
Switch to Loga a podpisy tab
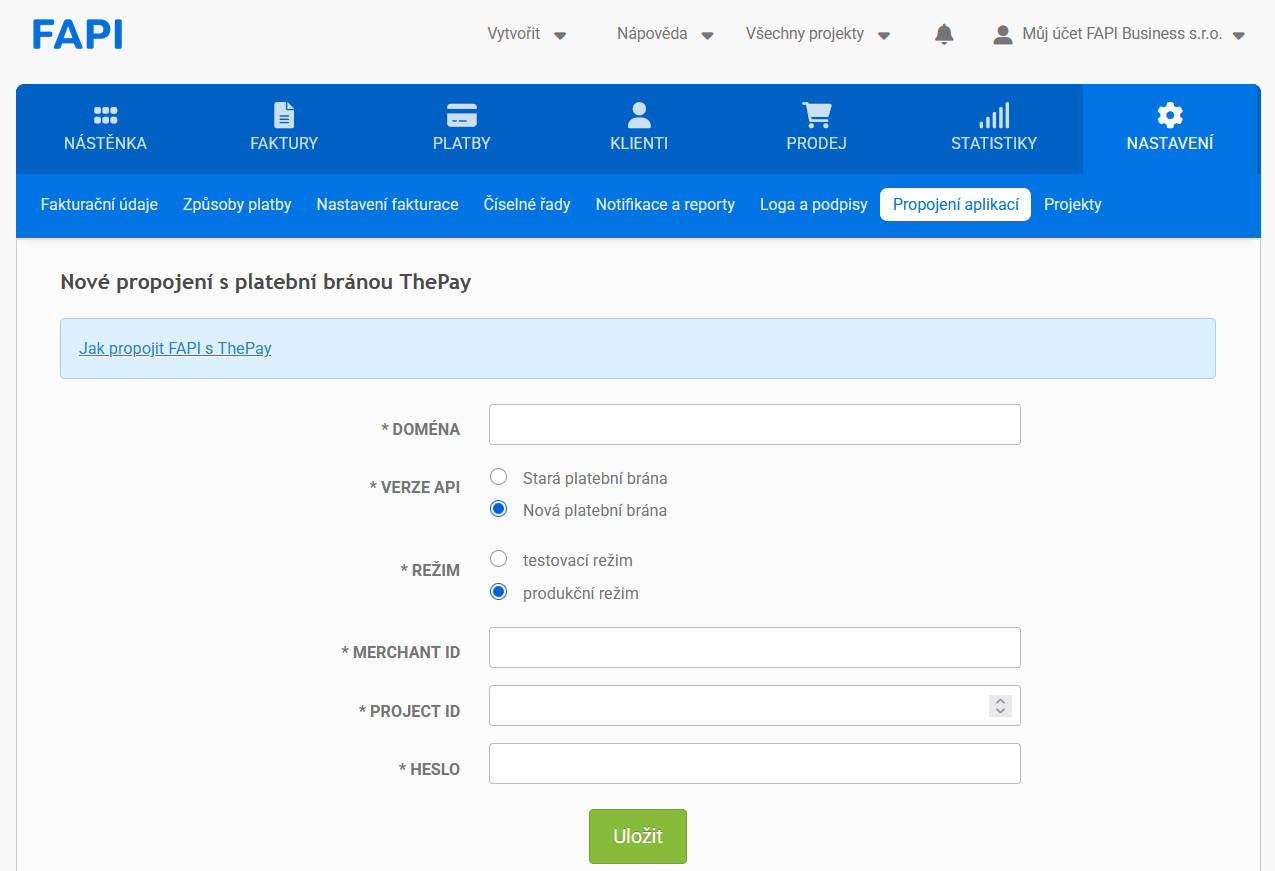[x=814, y=204]
